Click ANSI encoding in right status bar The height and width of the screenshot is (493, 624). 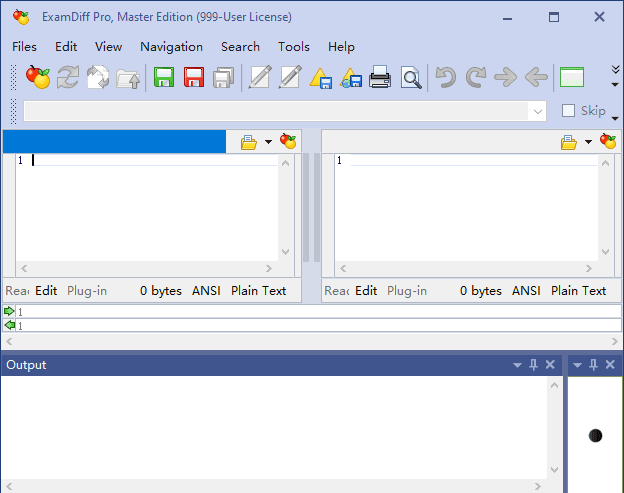(526, 291)
